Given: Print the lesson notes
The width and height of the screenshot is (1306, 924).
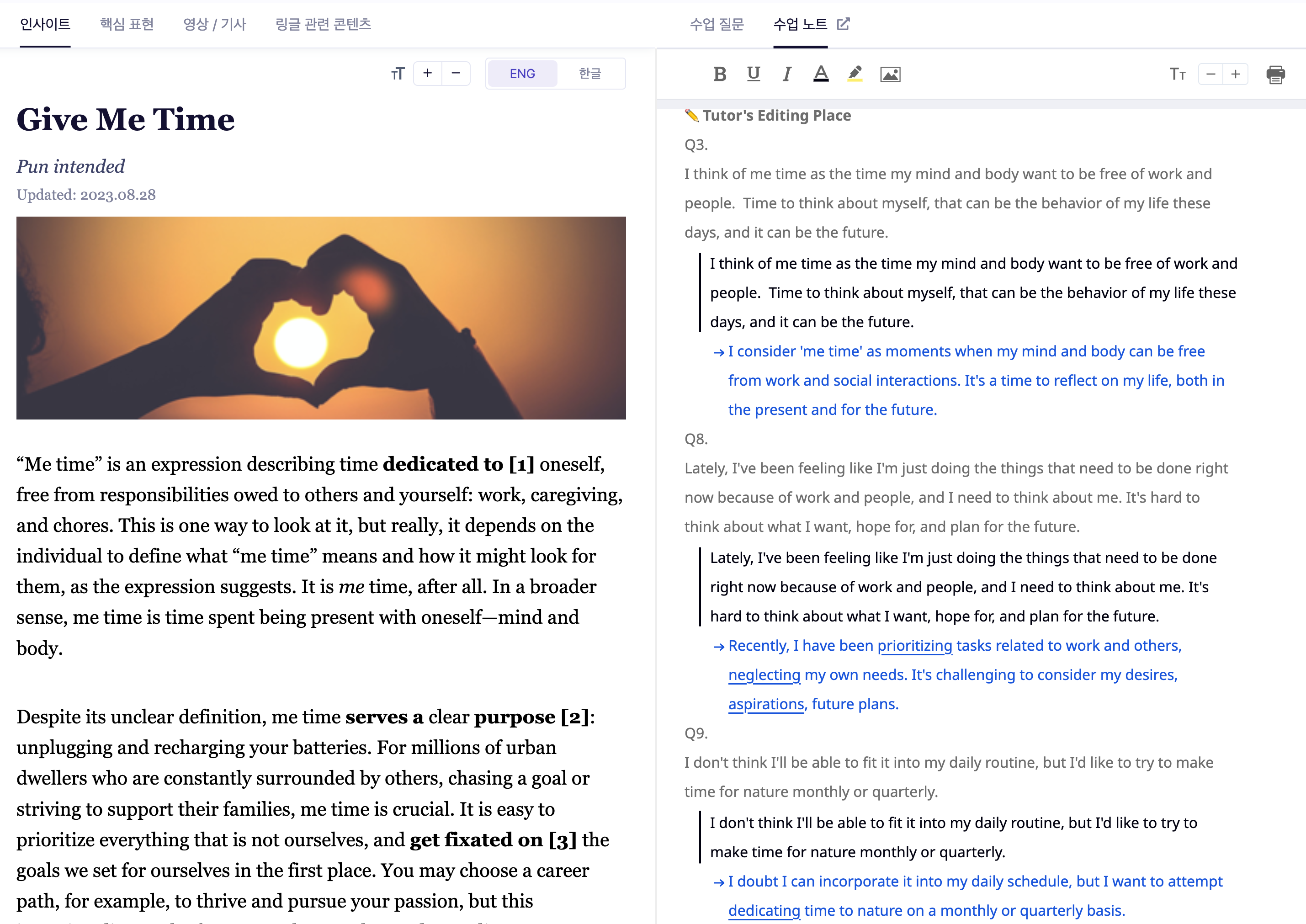Looking at the screenshot, I should click(x=1276, y=74).
